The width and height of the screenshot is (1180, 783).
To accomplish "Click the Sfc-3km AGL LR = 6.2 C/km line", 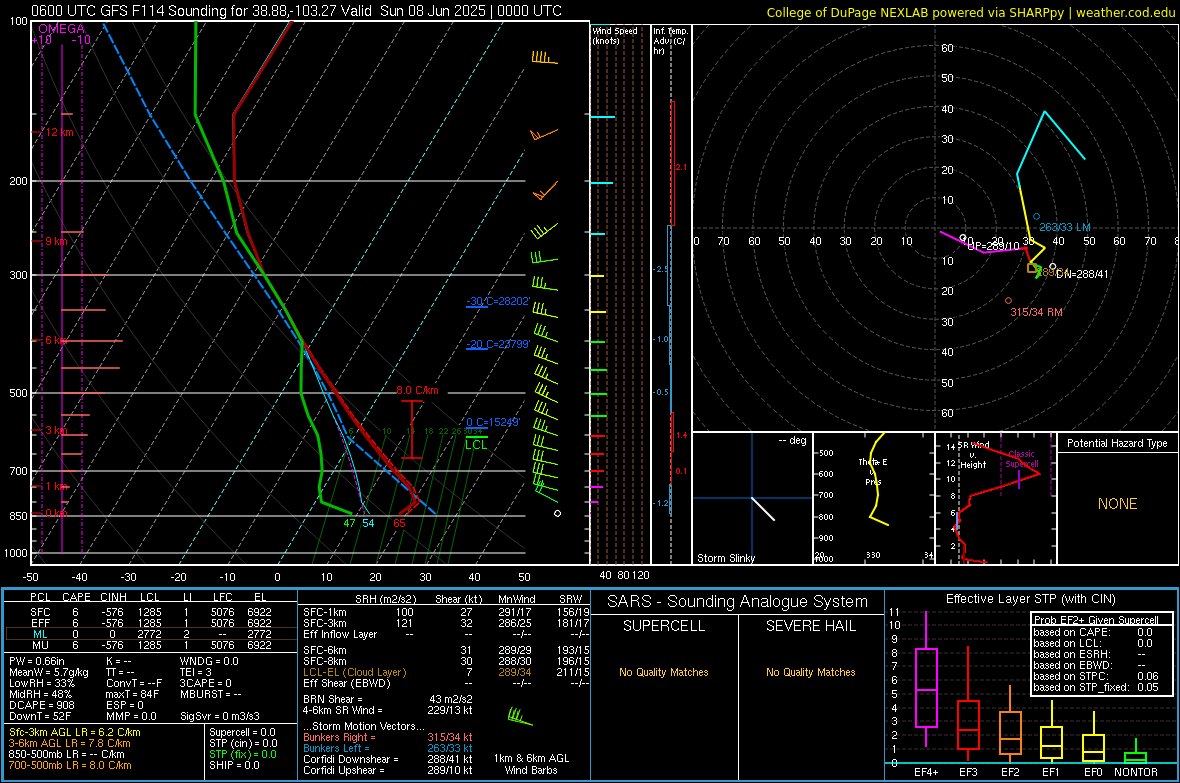I will (x=75, y=732).
